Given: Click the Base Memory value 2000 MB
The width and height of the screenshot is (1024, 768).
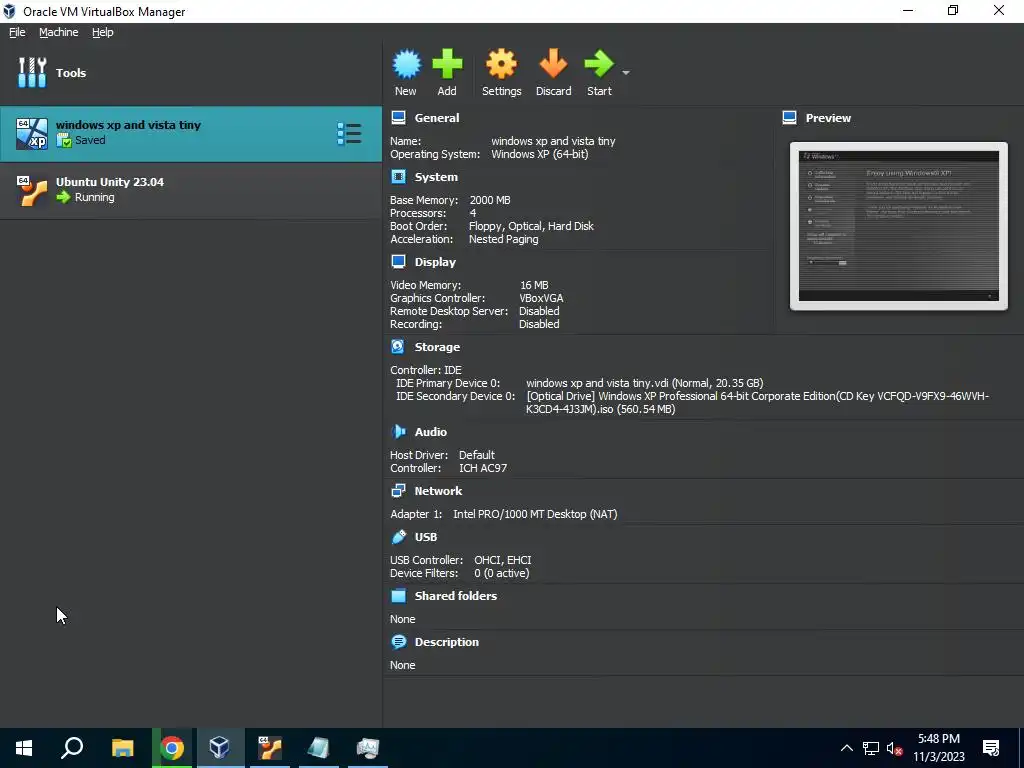Looking at the screenshot, I should point(490,200).
